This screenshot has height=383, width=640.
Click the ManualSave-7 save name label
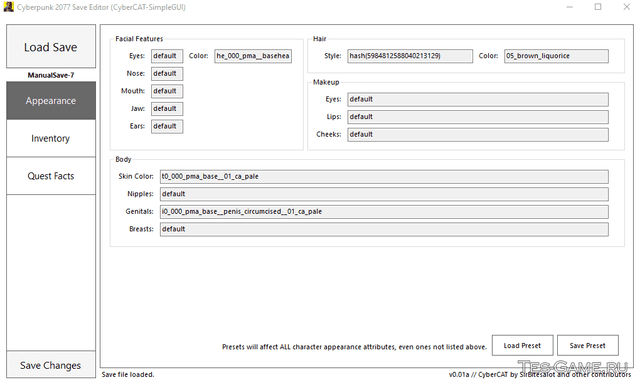[51, 75]
